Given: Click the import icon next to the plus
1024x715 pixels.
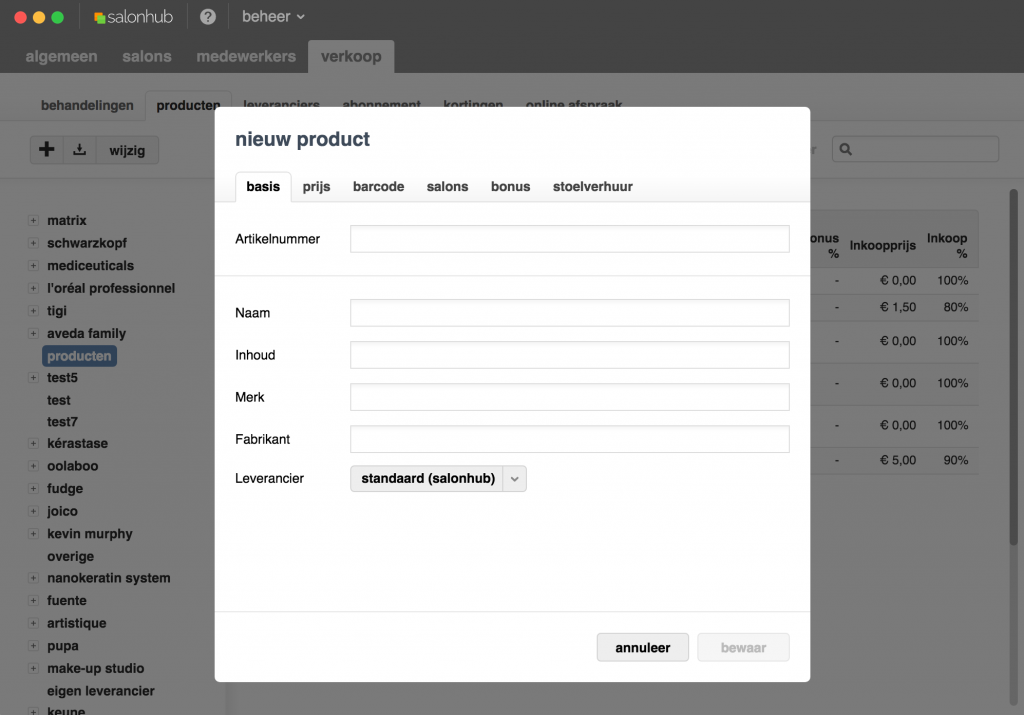Looking at the screenshot, I should (79, 149).
